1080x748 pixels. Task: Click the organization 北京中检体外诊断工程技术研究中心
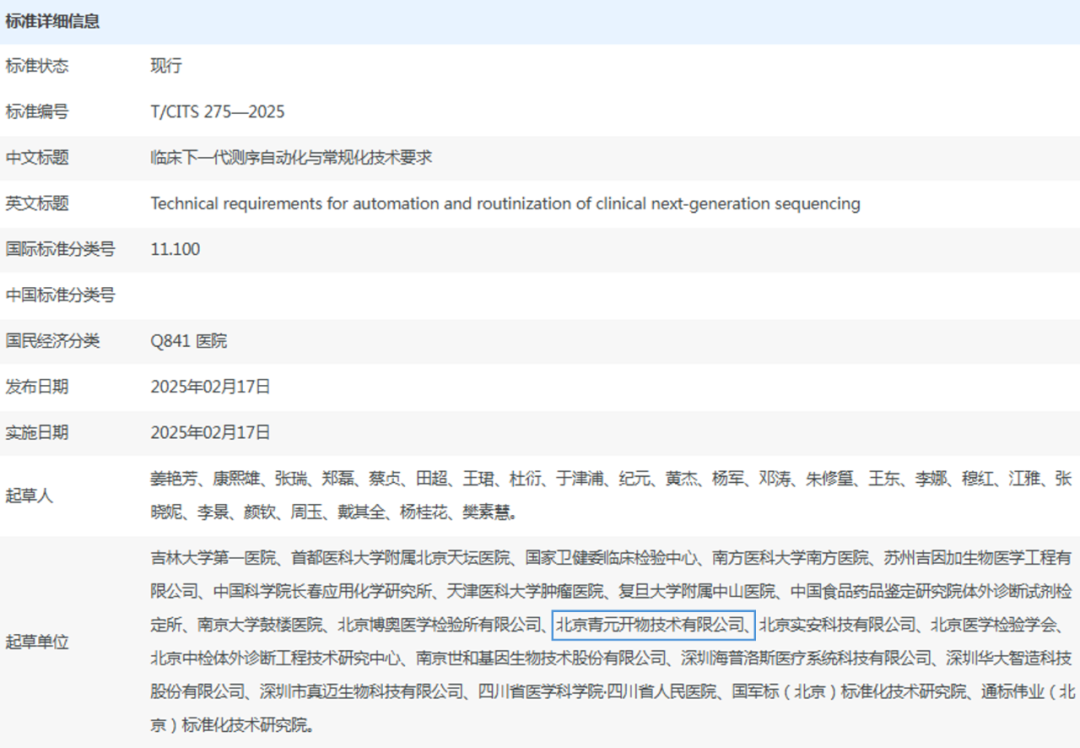tap(276, 658)
